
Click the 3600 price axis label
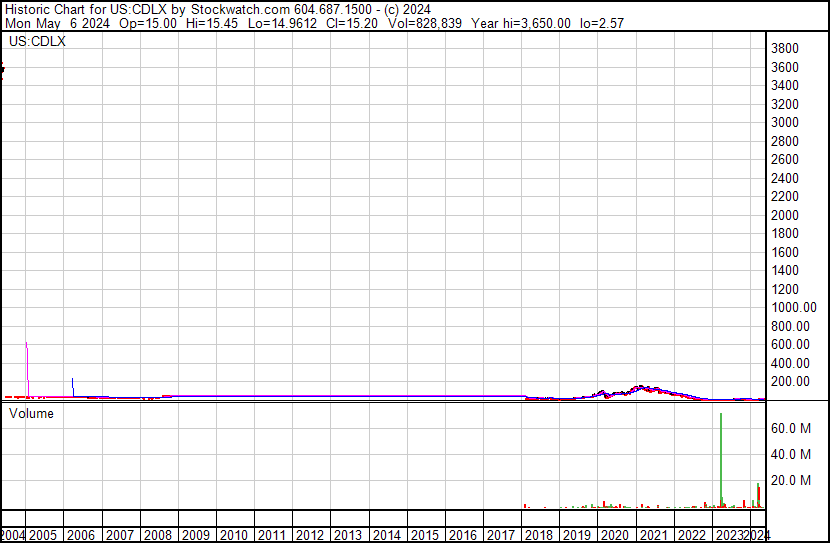point(785,67)
